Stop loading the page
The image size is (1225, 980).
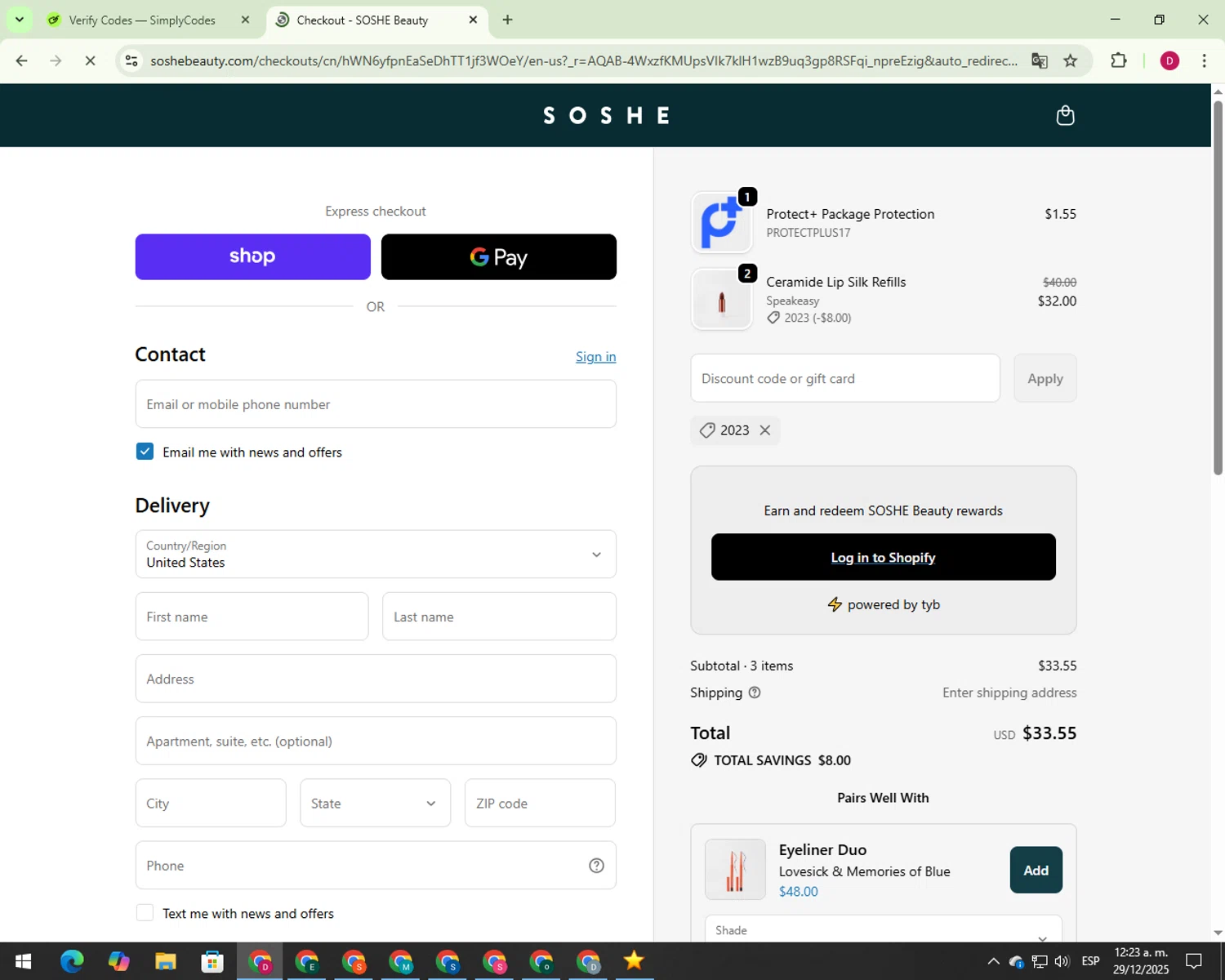90,60
